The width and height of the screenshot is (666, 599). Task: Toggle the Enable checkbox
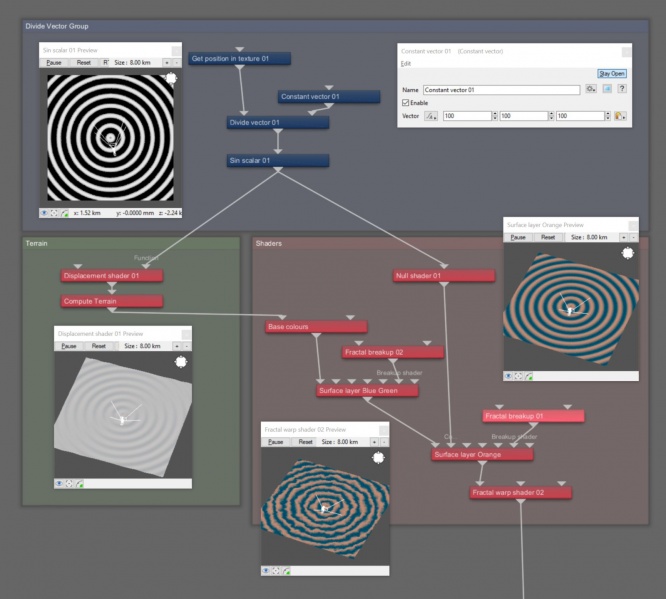[x=406, y=103]
